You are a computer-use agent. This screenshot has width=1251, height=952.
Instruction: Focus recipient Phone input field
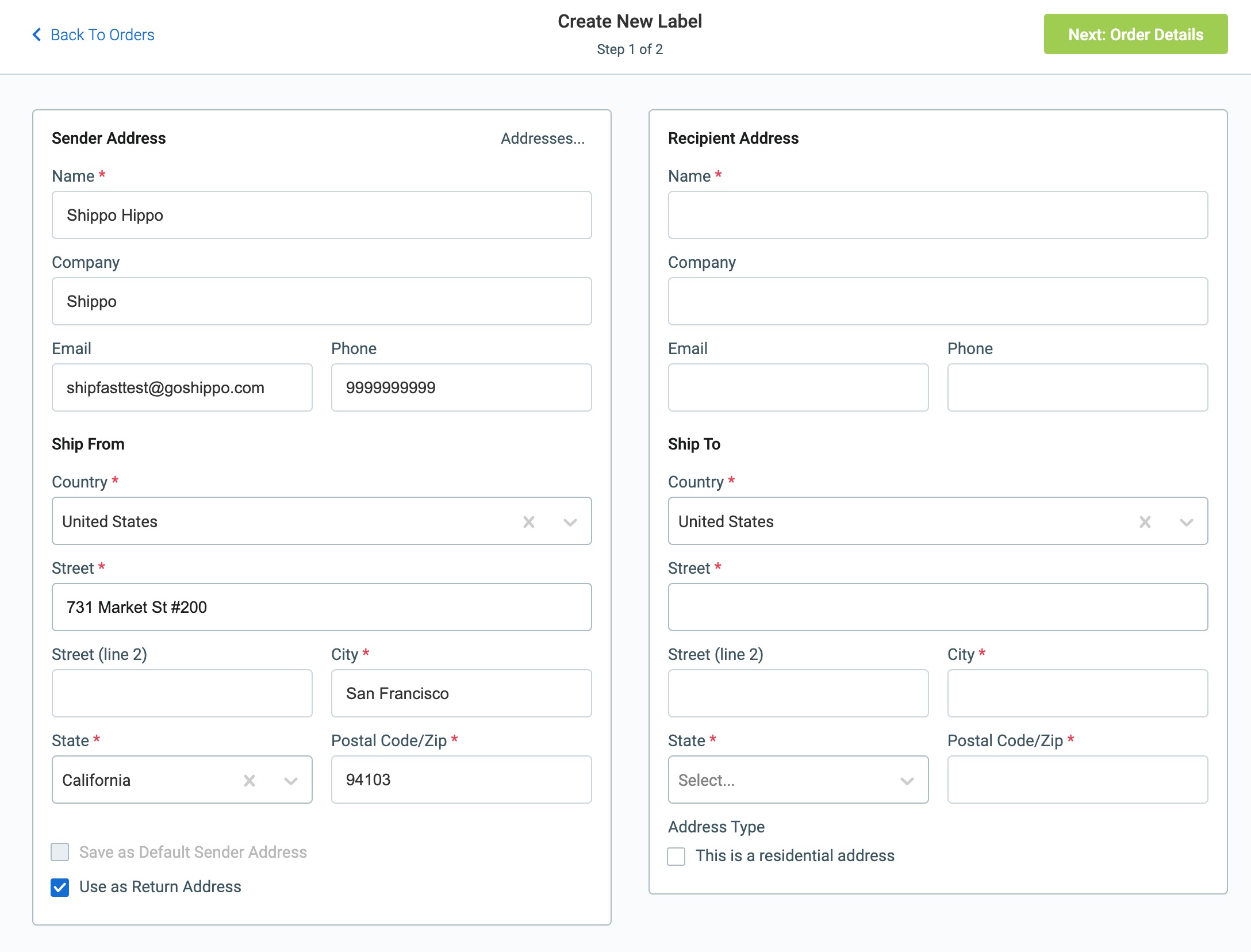tap(1077, 387)
